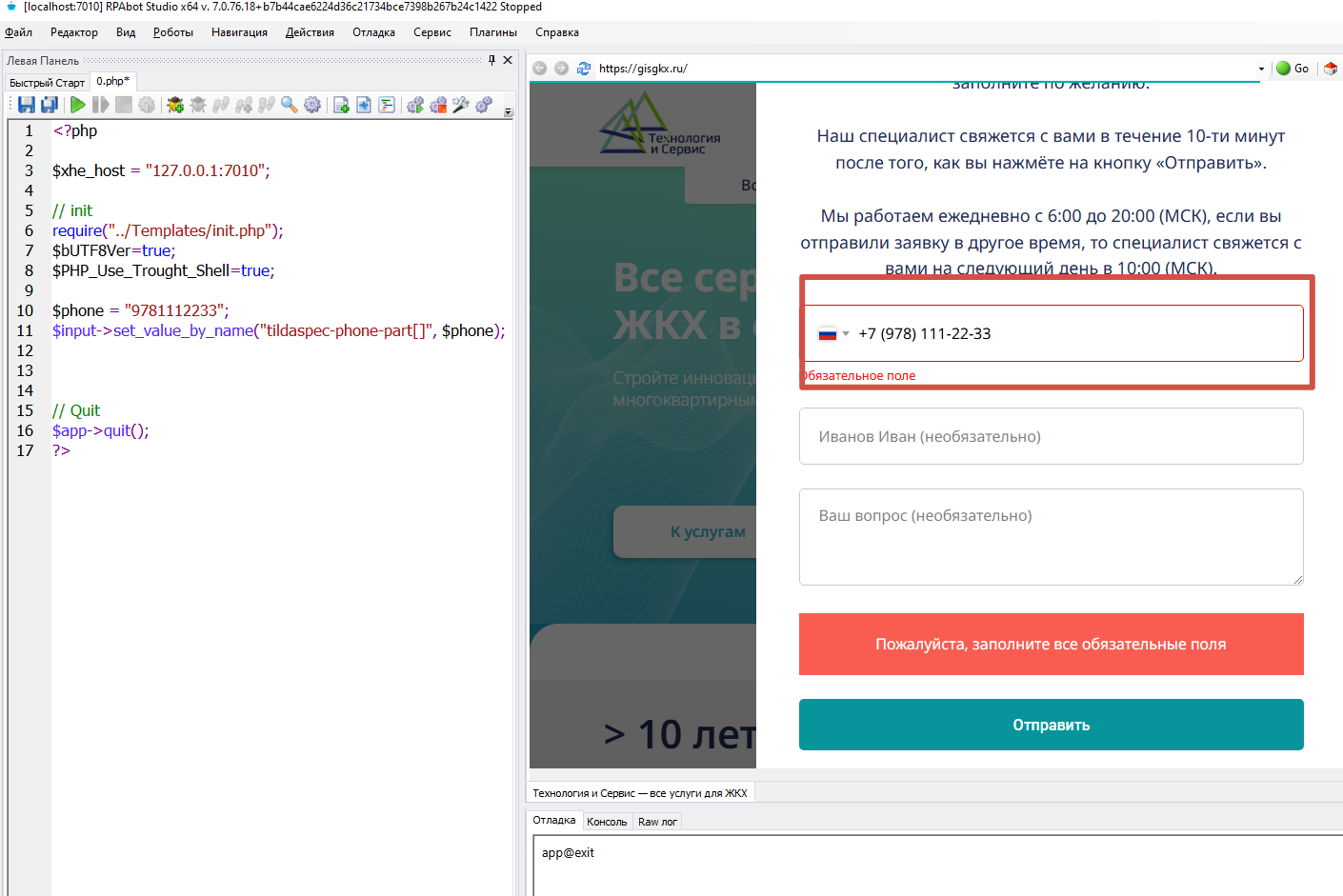
Task: Run the script with the green play icon
Action: [x=78, y=105]
